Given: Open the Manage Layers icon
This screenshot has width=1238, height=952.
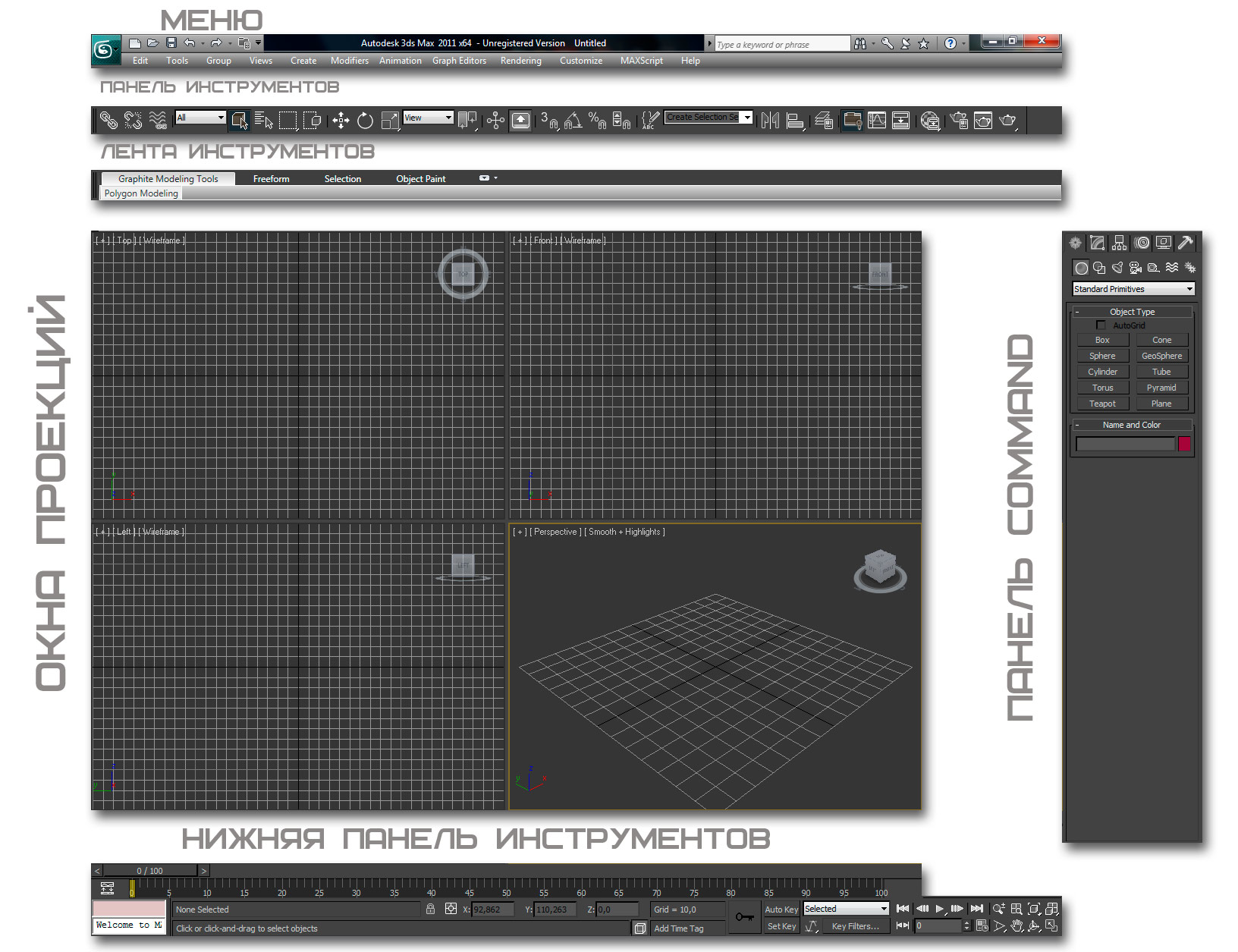Looking at the screenshot, I should (x=824, y=120).
